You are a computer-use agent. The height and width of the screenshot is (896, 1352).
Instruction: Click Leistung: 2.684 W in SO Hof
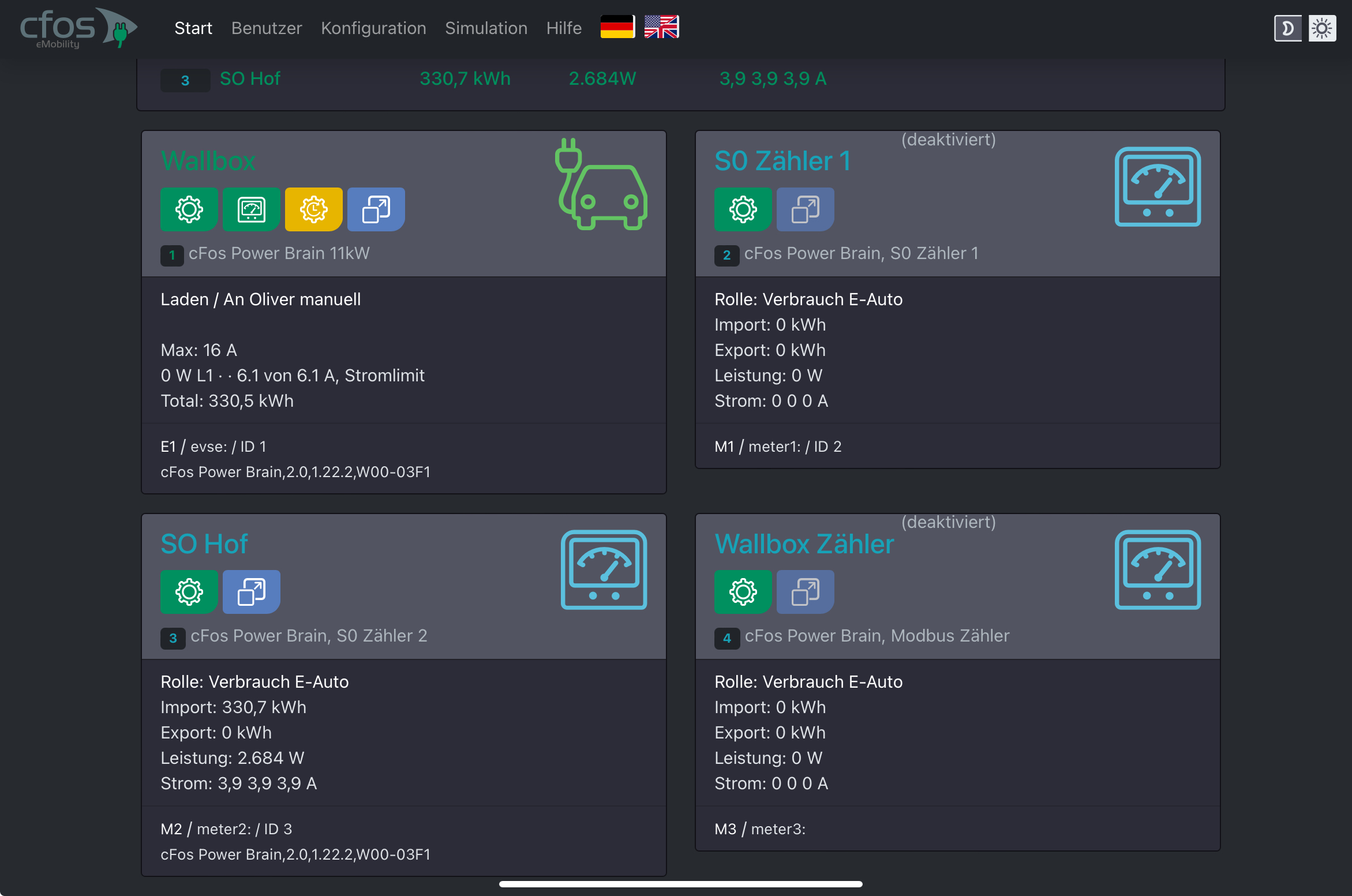pyautogui.click(x=232, y=758)
